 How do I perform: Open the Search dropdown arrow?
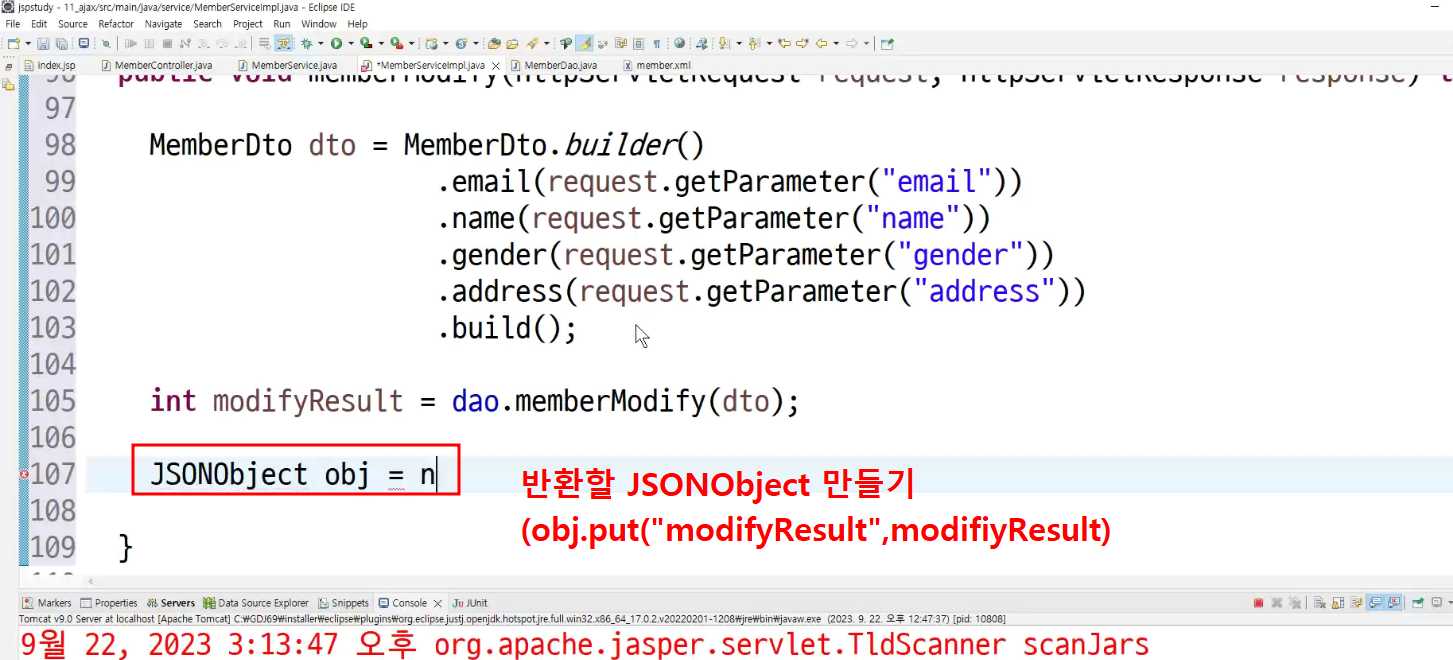[545, 44]
